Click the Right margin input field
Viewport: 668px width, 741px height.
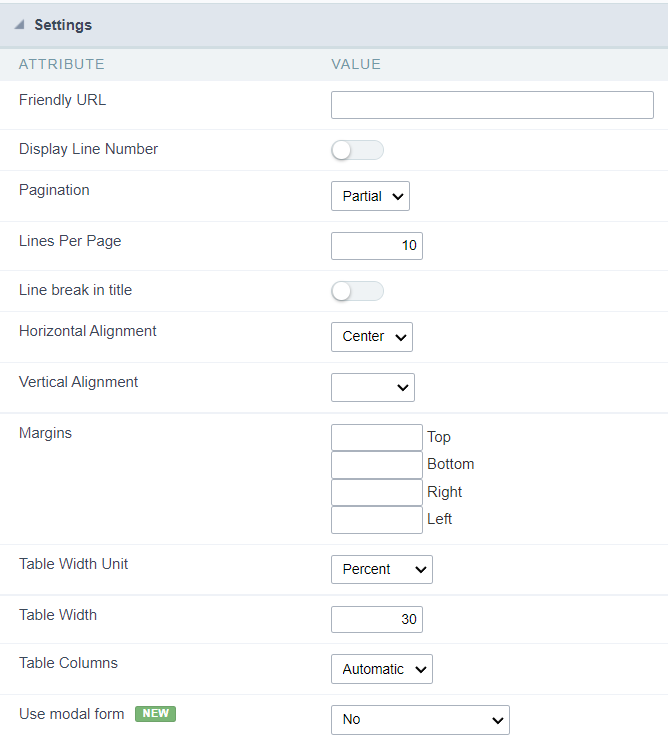[x=376, y=492]
